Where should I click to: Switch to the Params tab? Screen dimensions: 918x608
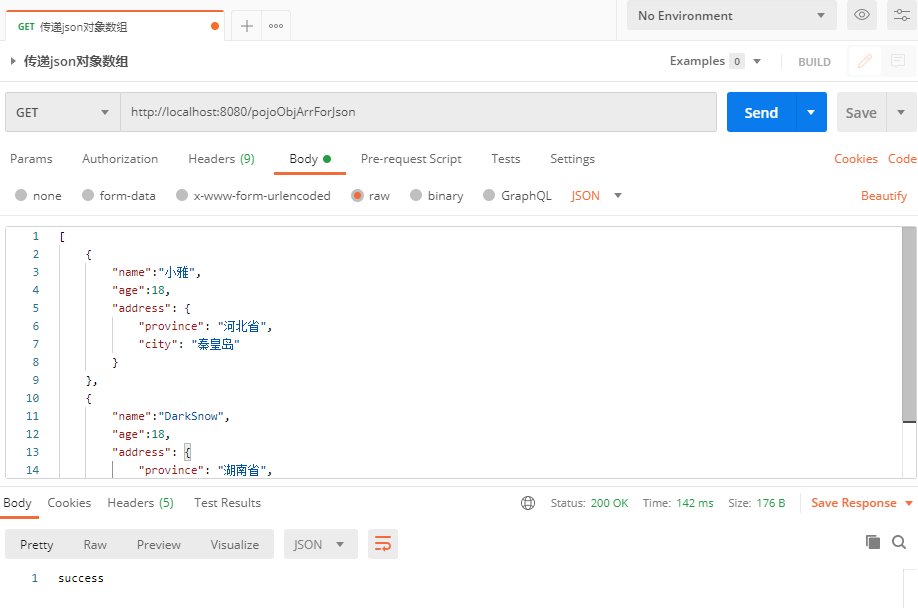[31, 159]
